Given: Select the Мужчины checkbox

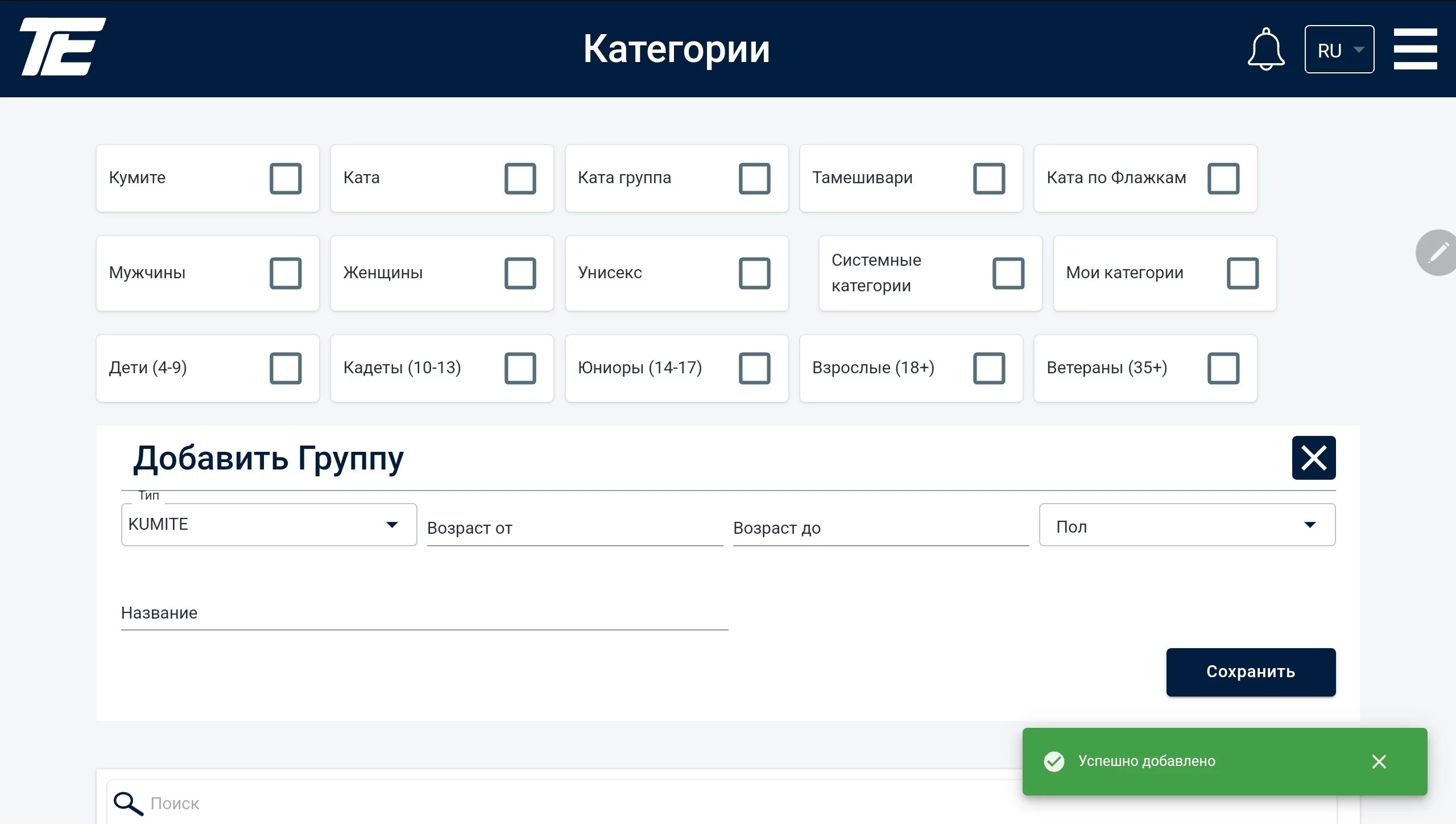Looking at the screenshot, I should pyautogui.click(x=286, y=273).
